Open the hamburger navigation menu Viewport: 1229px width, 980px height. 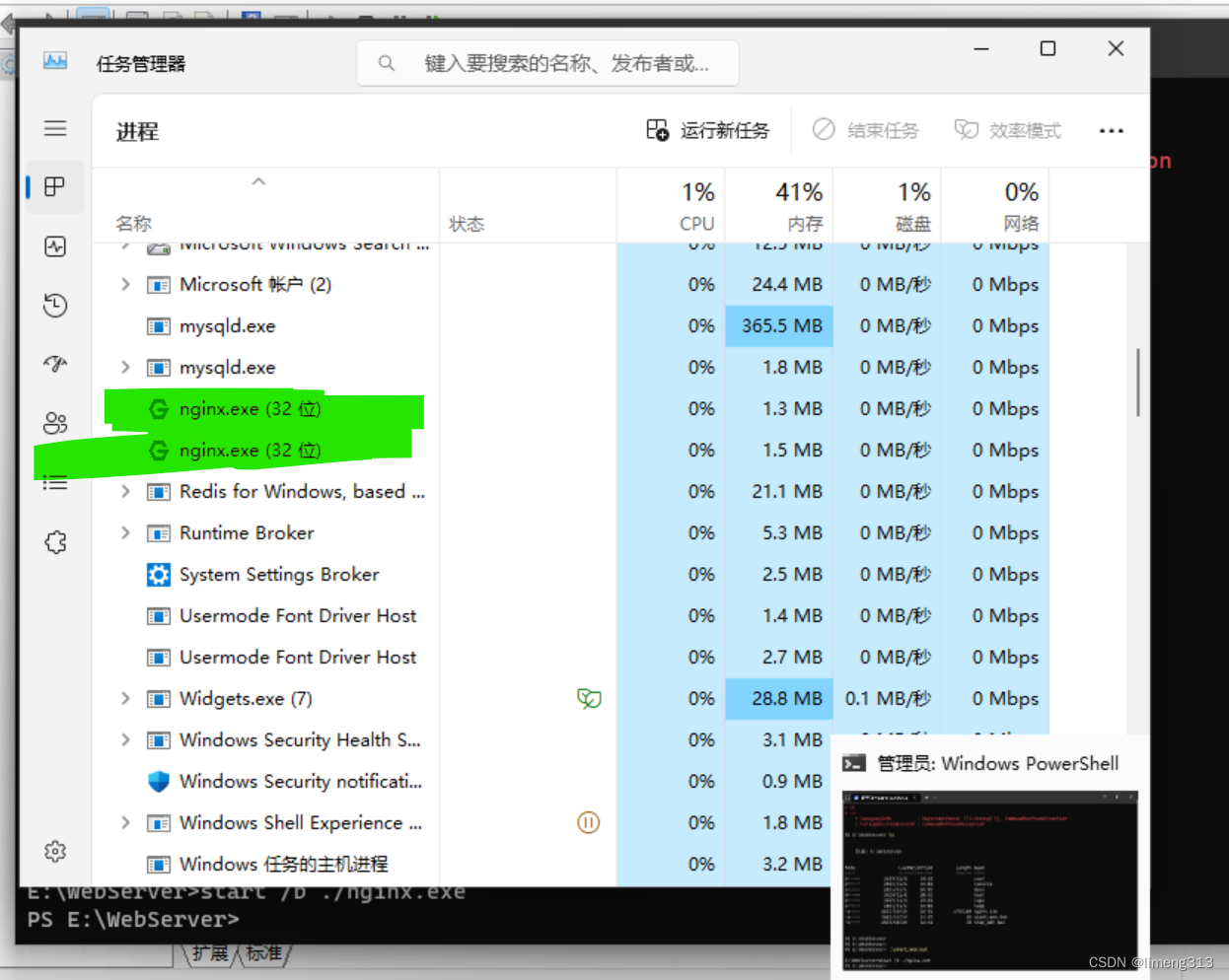point(55,128)
